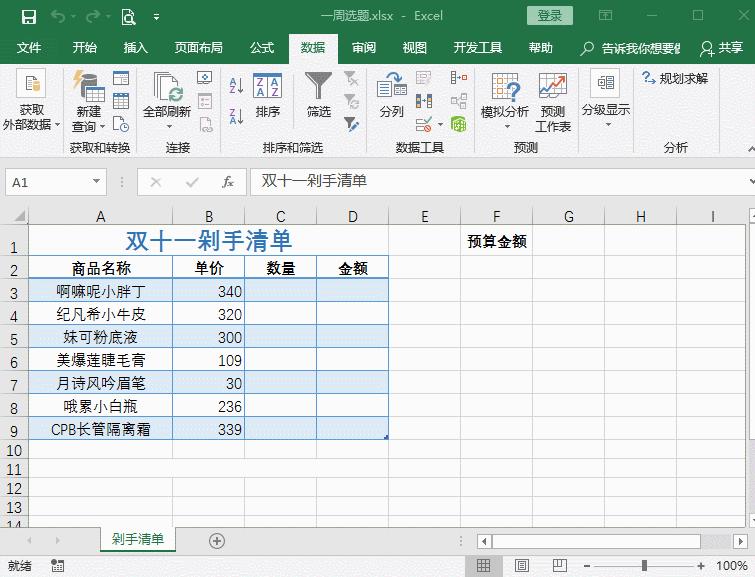
Task: Open print preview icon in quick access
Action: pos(128,17)
